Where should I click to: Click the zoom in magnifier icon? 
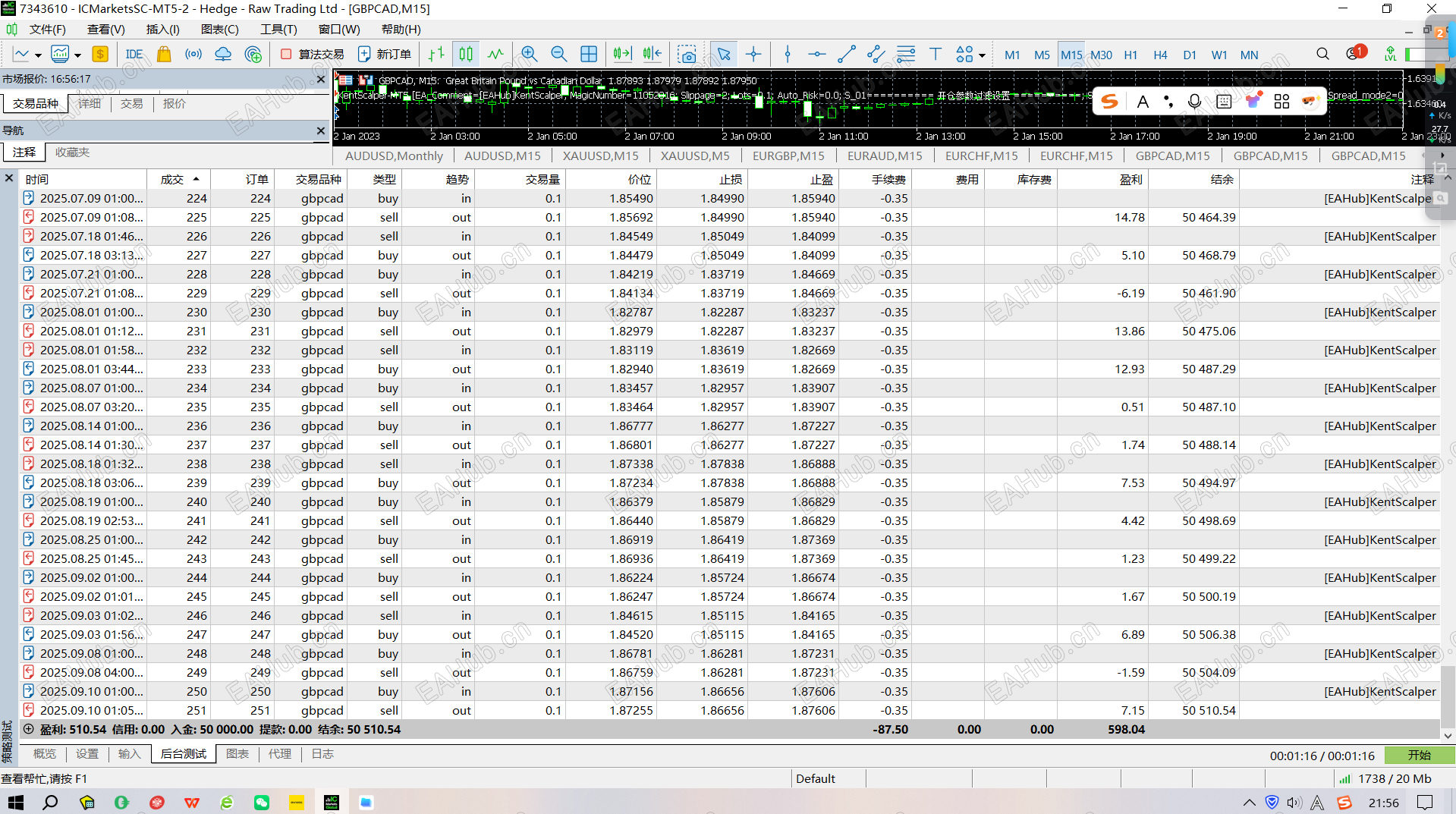point(529,54)
